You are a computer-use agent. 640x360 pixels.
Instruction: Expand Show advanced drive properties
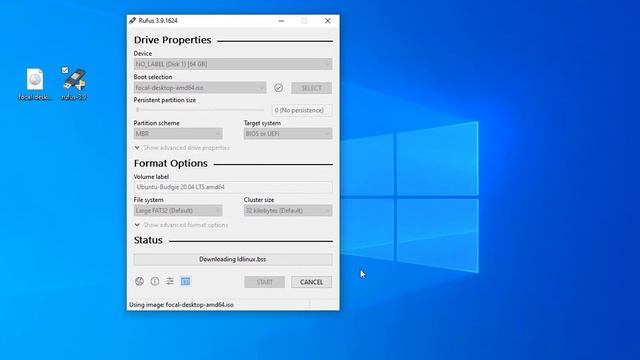tap(182, 148)
